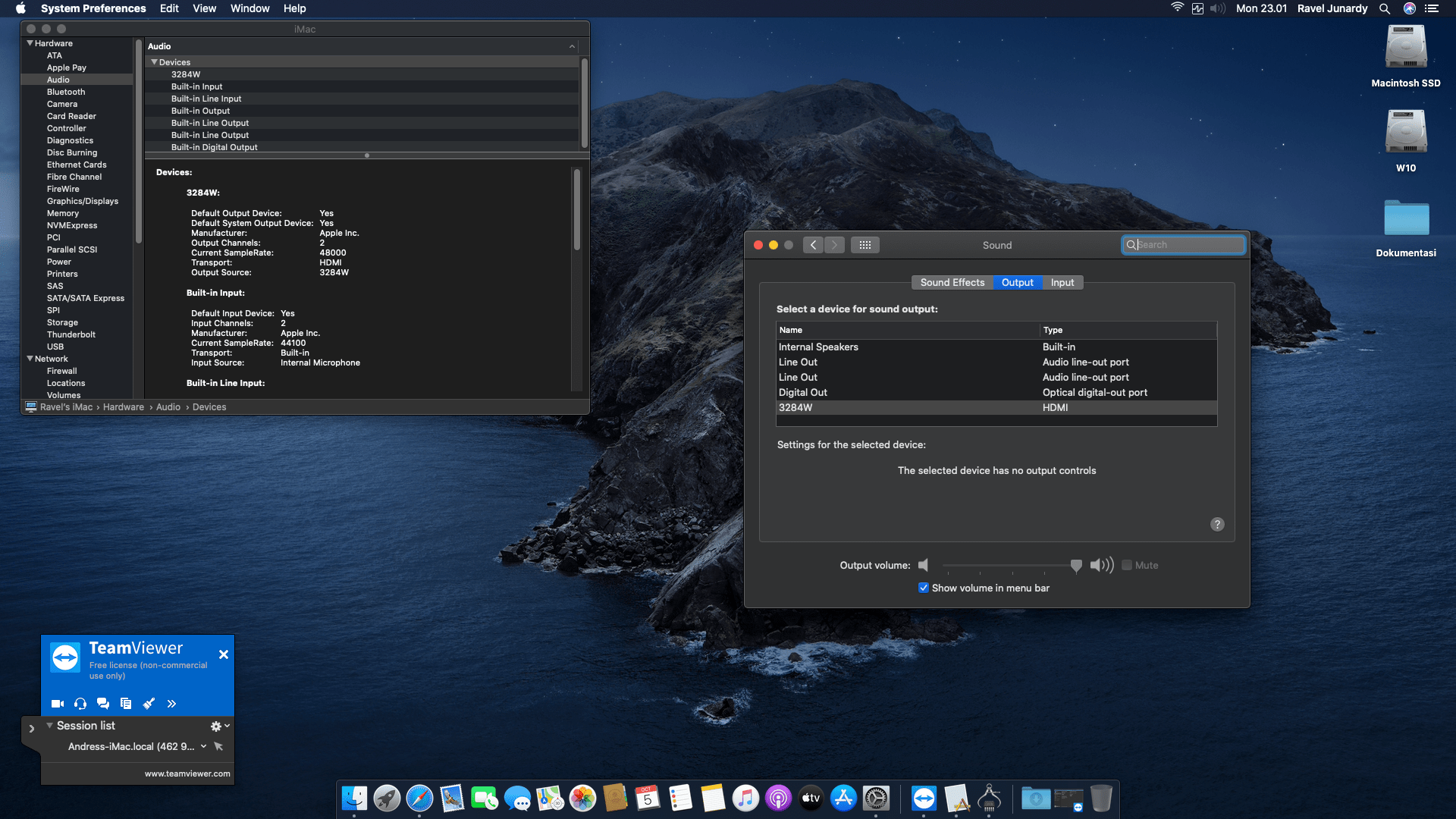
Task: Open Finder from the Dock
Action: [354, 799]
